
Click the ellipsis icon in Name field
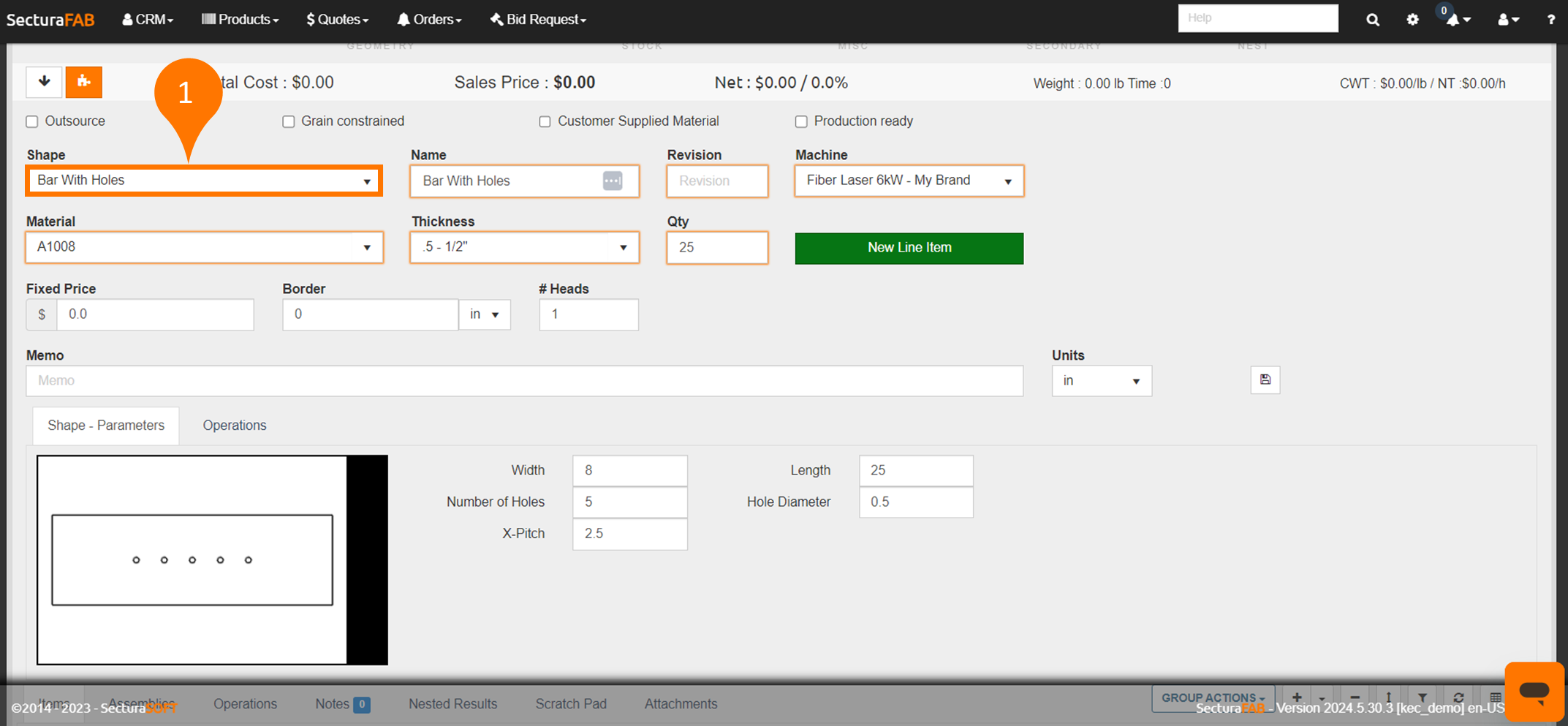click(x=612, y=181)
